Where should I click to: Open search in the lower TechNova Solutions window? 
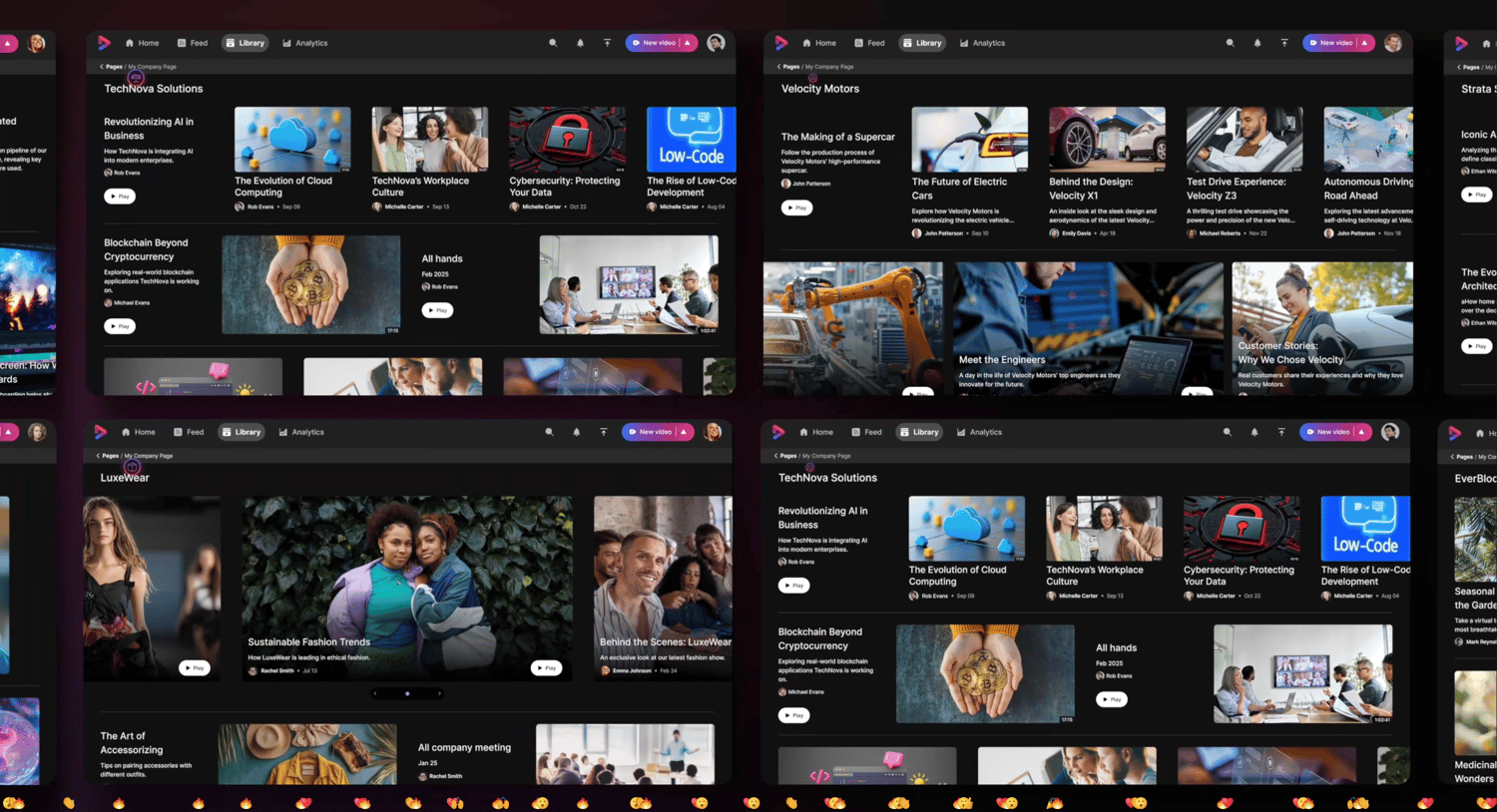1227,432
